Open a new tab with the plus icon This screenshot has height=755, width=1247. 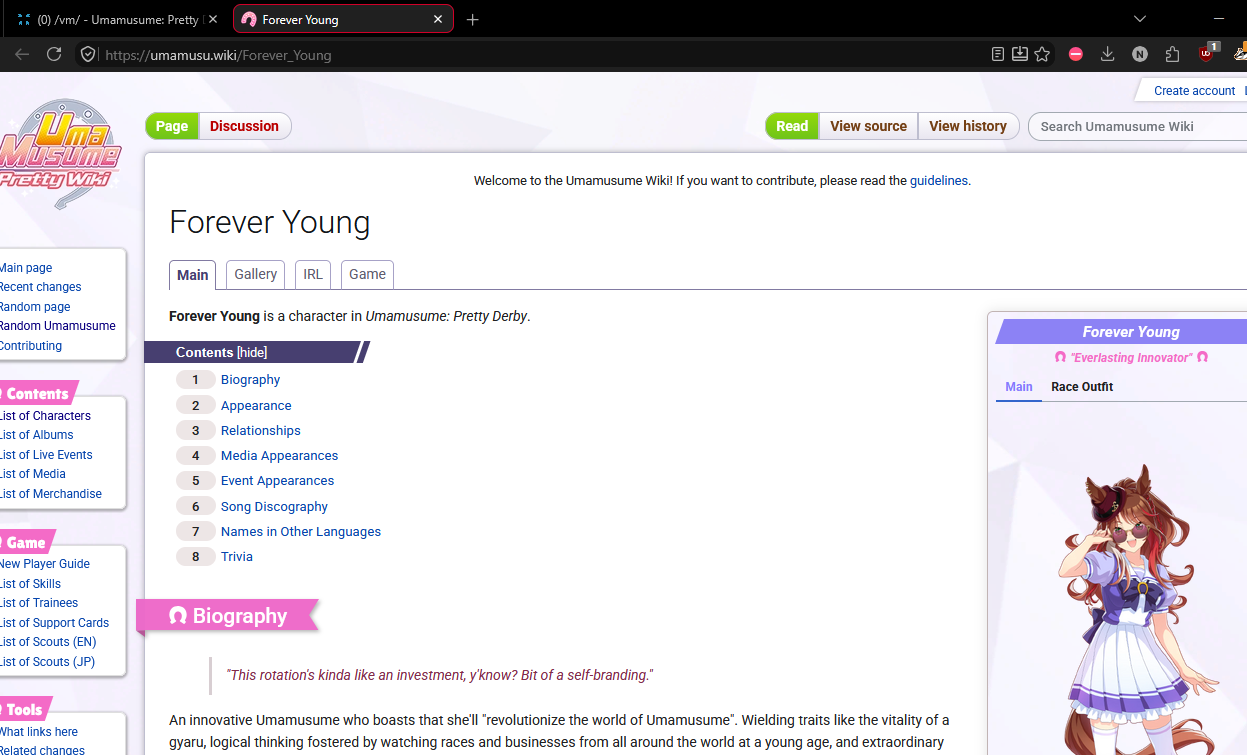pos(473,19)
